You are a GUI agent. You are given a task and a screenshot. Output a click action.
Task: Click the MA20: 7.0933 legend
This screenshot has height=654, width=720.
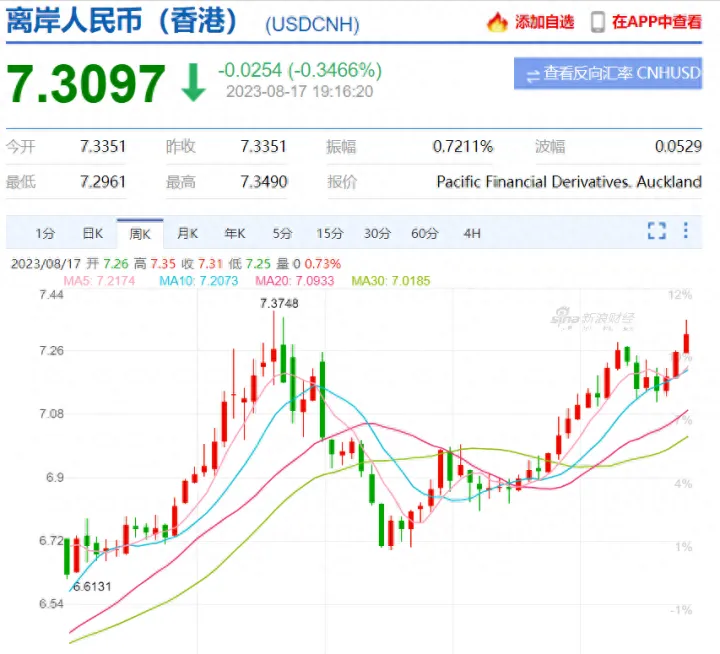[x=295, y=281]
